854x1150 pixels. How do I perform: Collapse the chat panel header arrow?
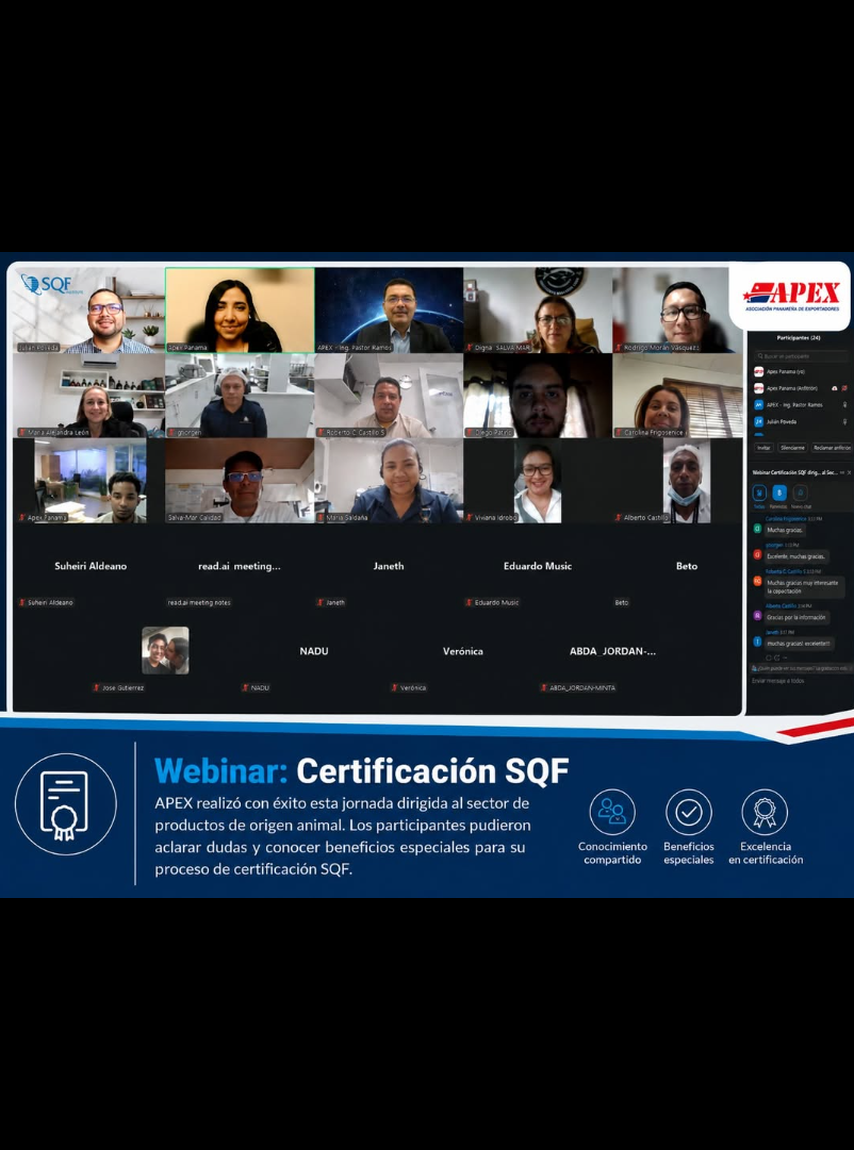point(842,473)
